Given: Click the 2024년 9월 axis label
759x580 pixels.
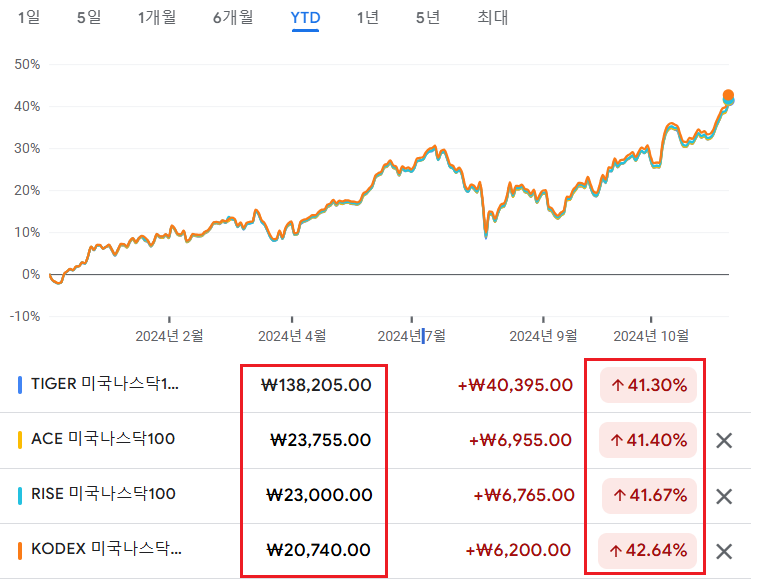Looking at the screenshot, I should point(543,336).
